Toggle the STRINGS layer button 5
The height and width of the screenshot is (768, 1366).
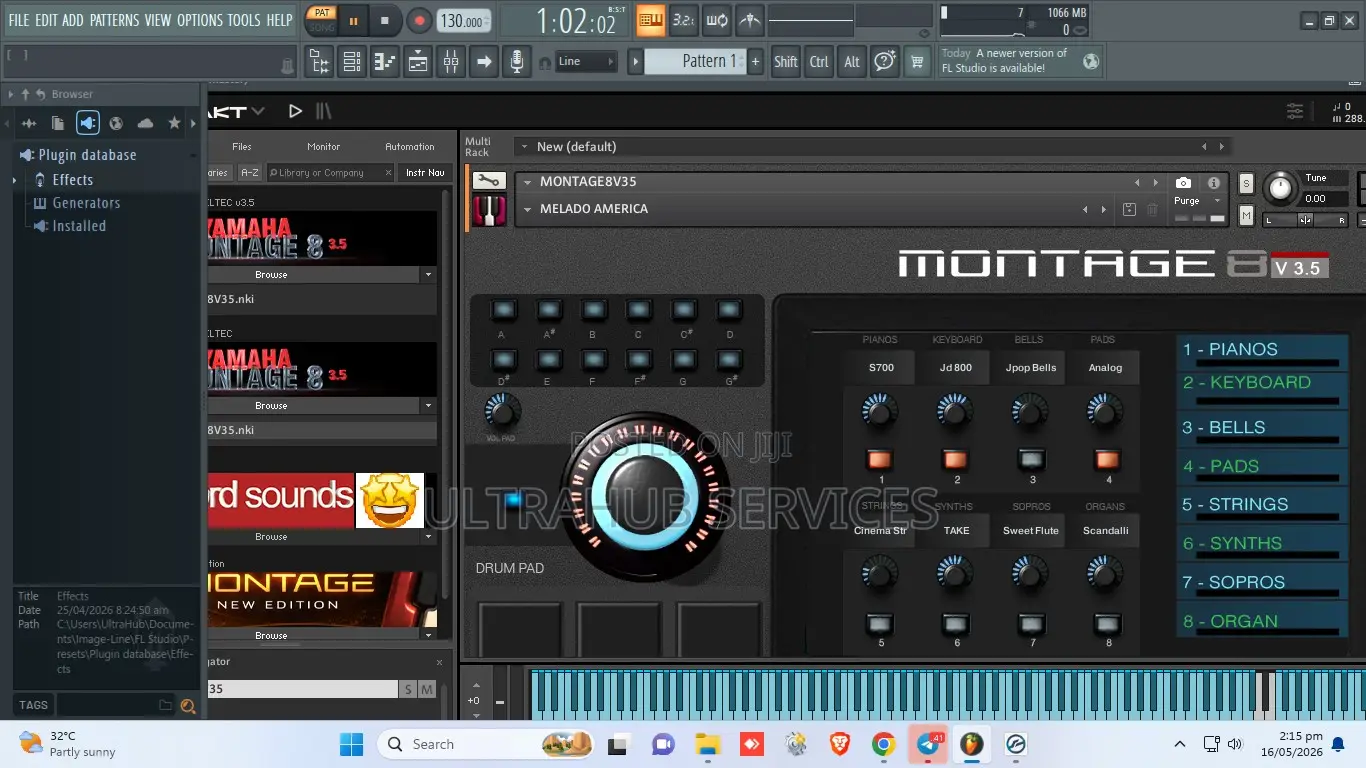[x=881, y=623]
